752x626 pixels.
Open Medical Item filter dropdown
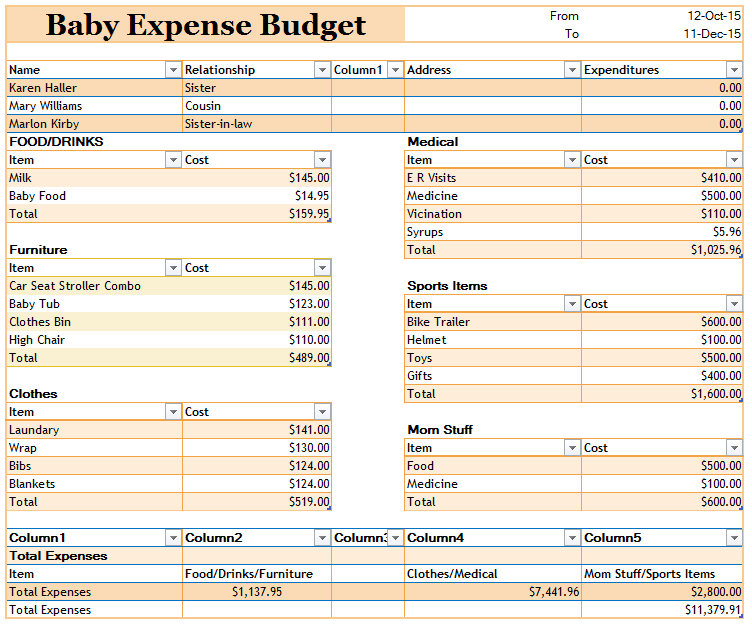[x=572, y=160]
